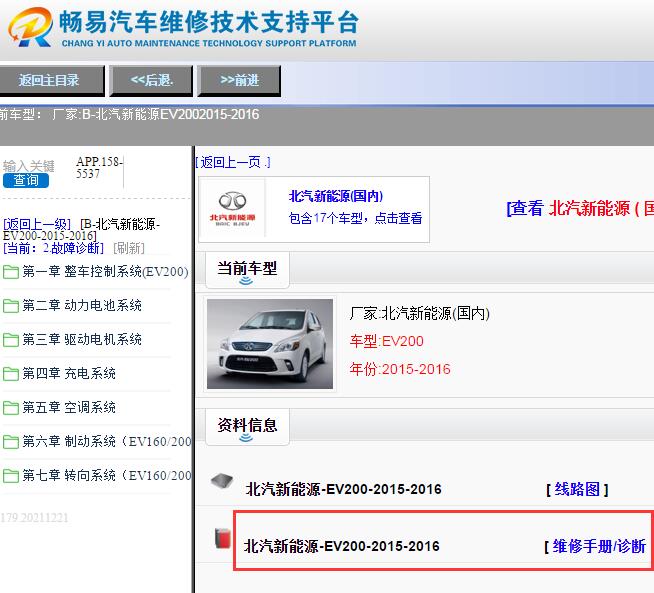This screenshot has height=593, width=654.
Task: Click 车型:EV200 text
Action: click(x=387, y=341)
